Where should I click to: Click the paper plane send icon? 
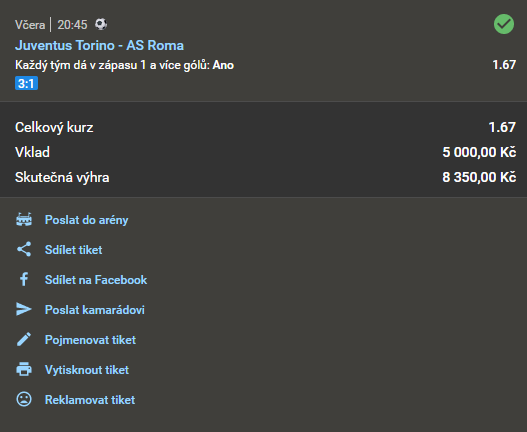(x=24, y=309)
